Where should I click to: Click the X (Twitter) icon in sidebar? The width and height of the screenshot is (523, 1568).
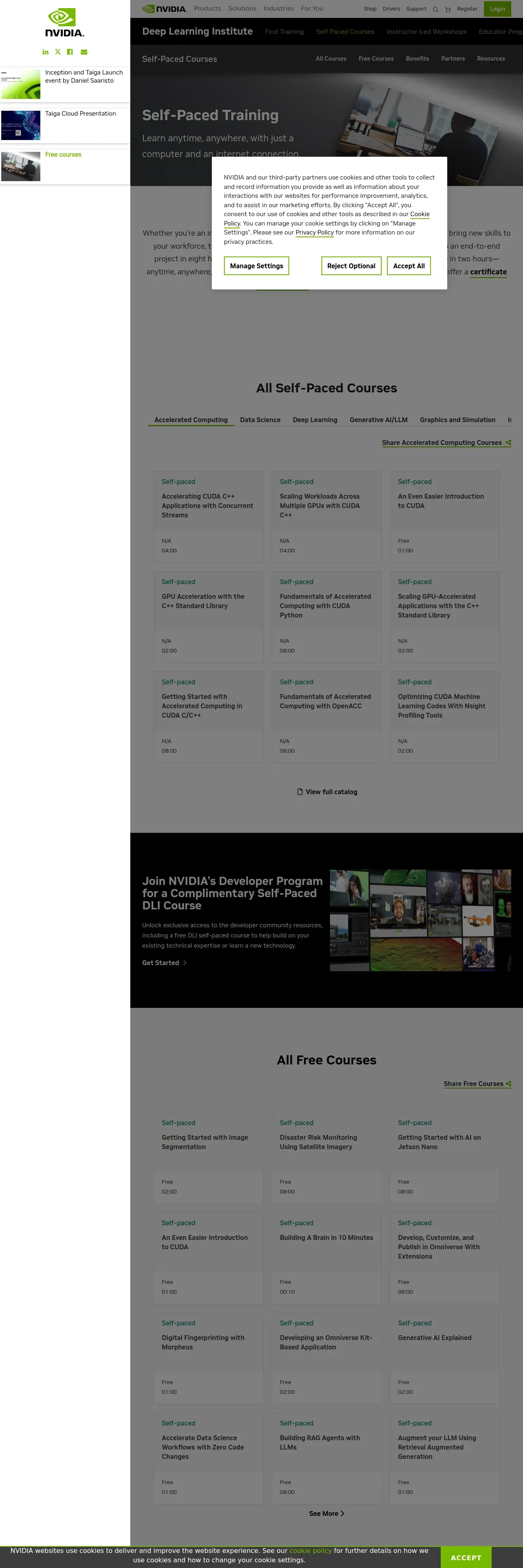[x=58, y=52]
